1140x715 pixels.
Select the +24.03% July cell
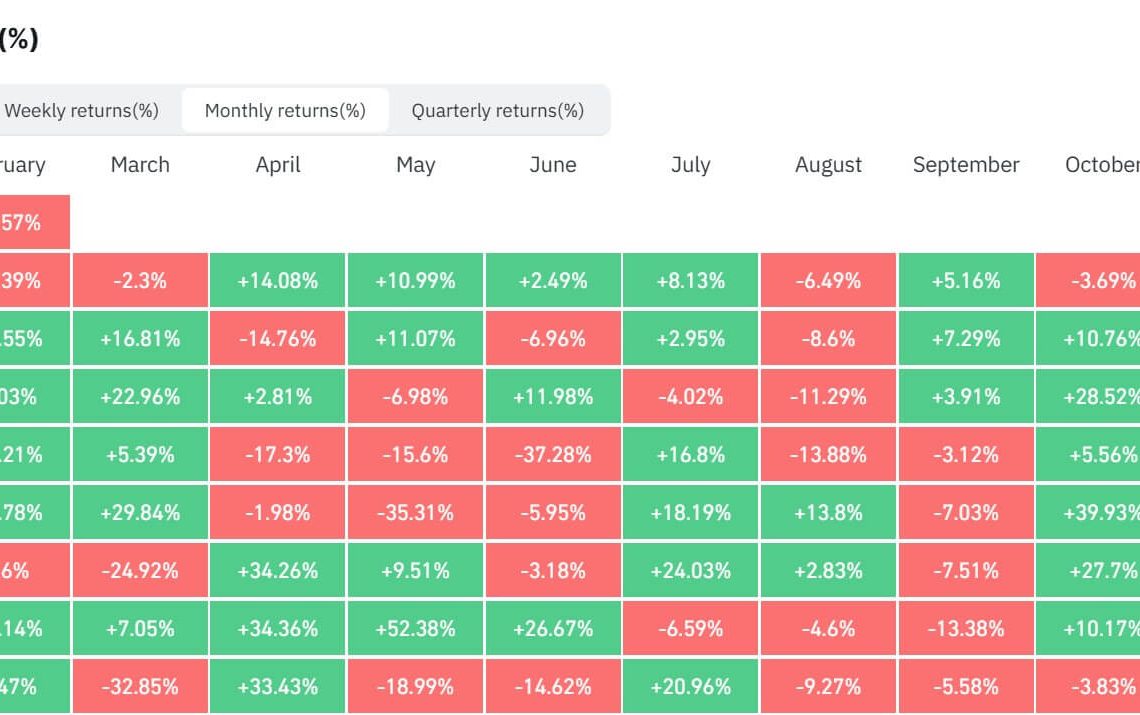coord(690,571)
